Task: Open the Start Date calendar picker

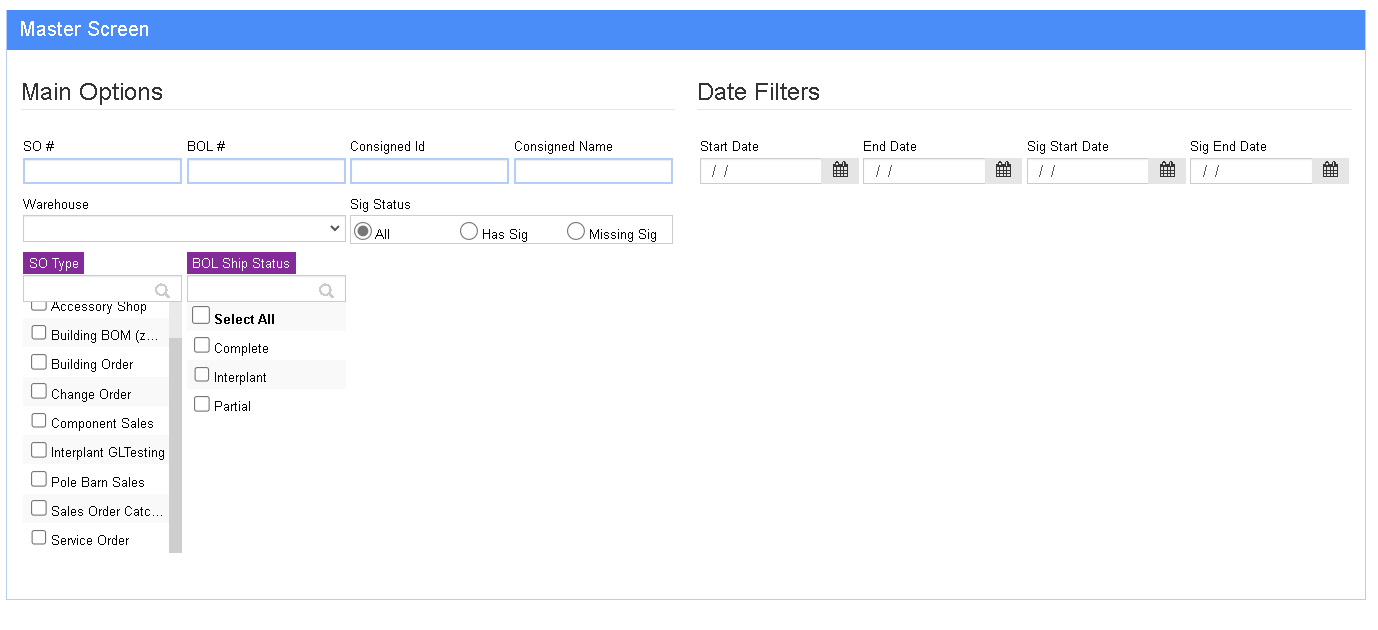Action: (x=840, y=171)
